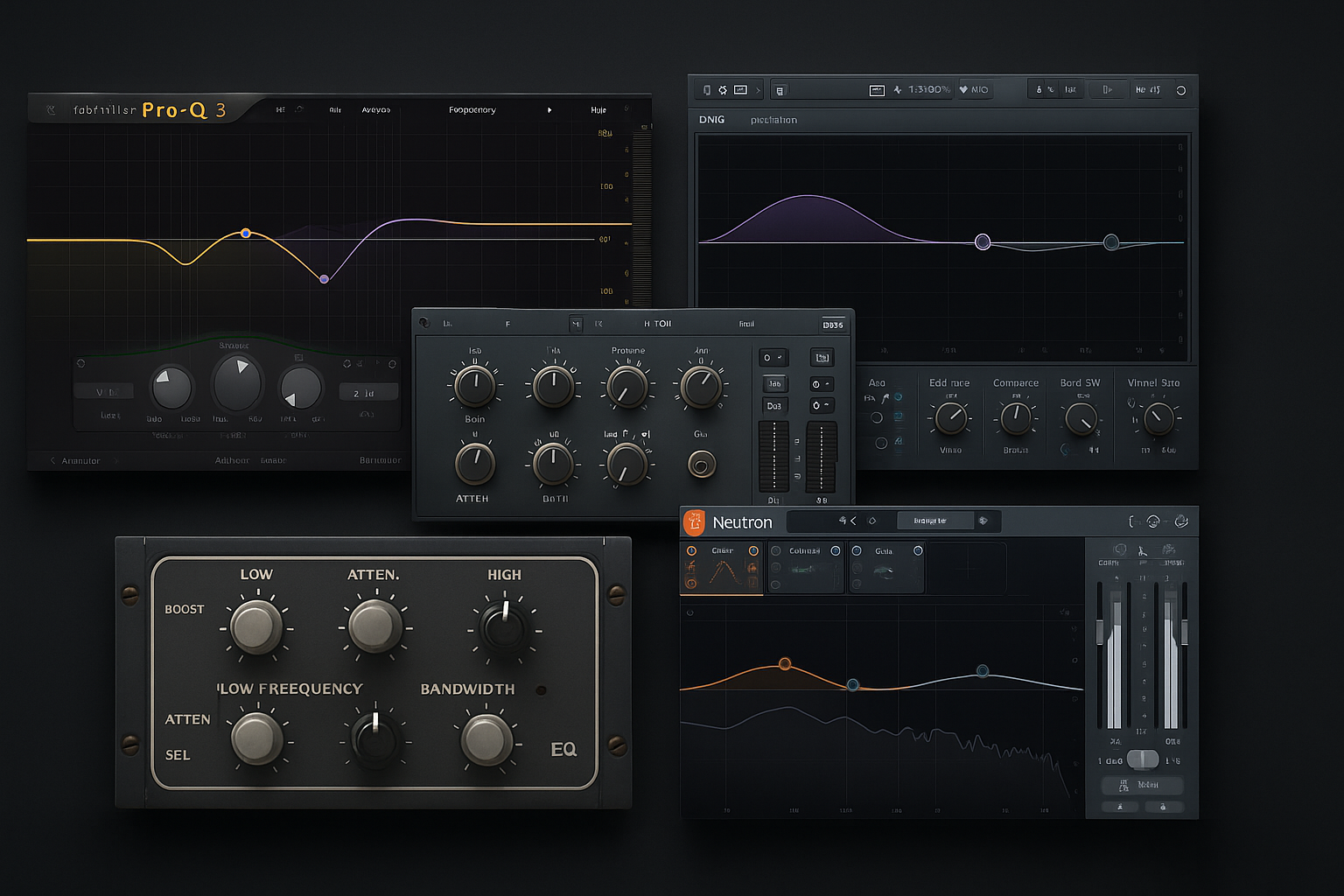Toggle the Da3 button in center plugin
The image size is (1344, 896).
click(774, 405)
